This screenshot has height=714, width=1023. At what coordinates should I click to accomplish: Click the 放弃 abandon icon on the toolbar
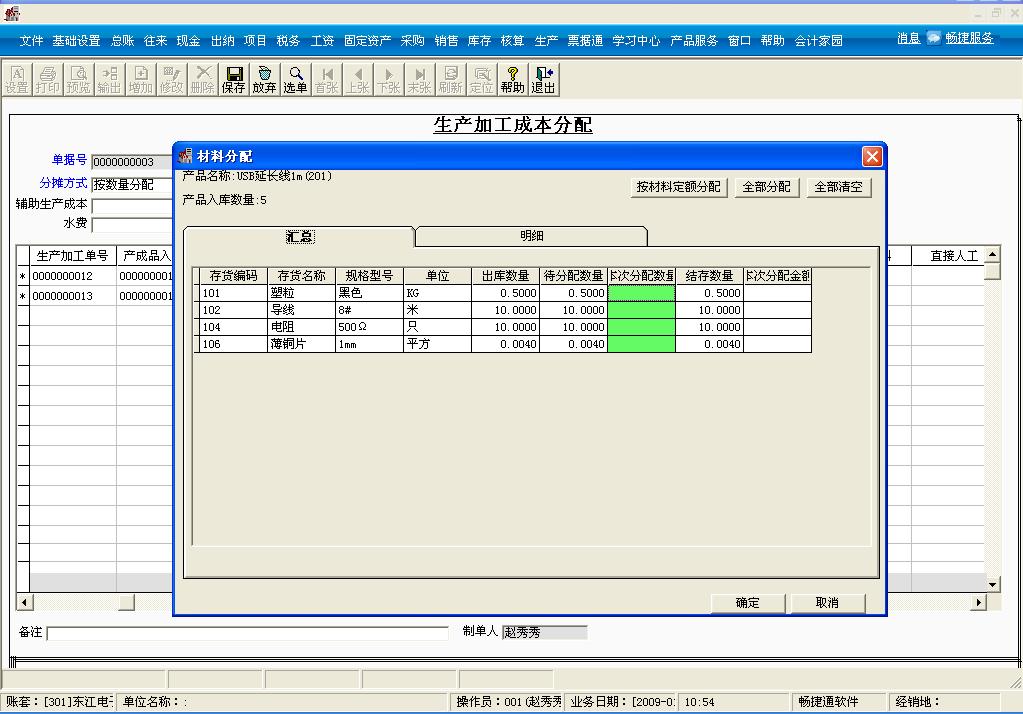click(x=265, y=80)
